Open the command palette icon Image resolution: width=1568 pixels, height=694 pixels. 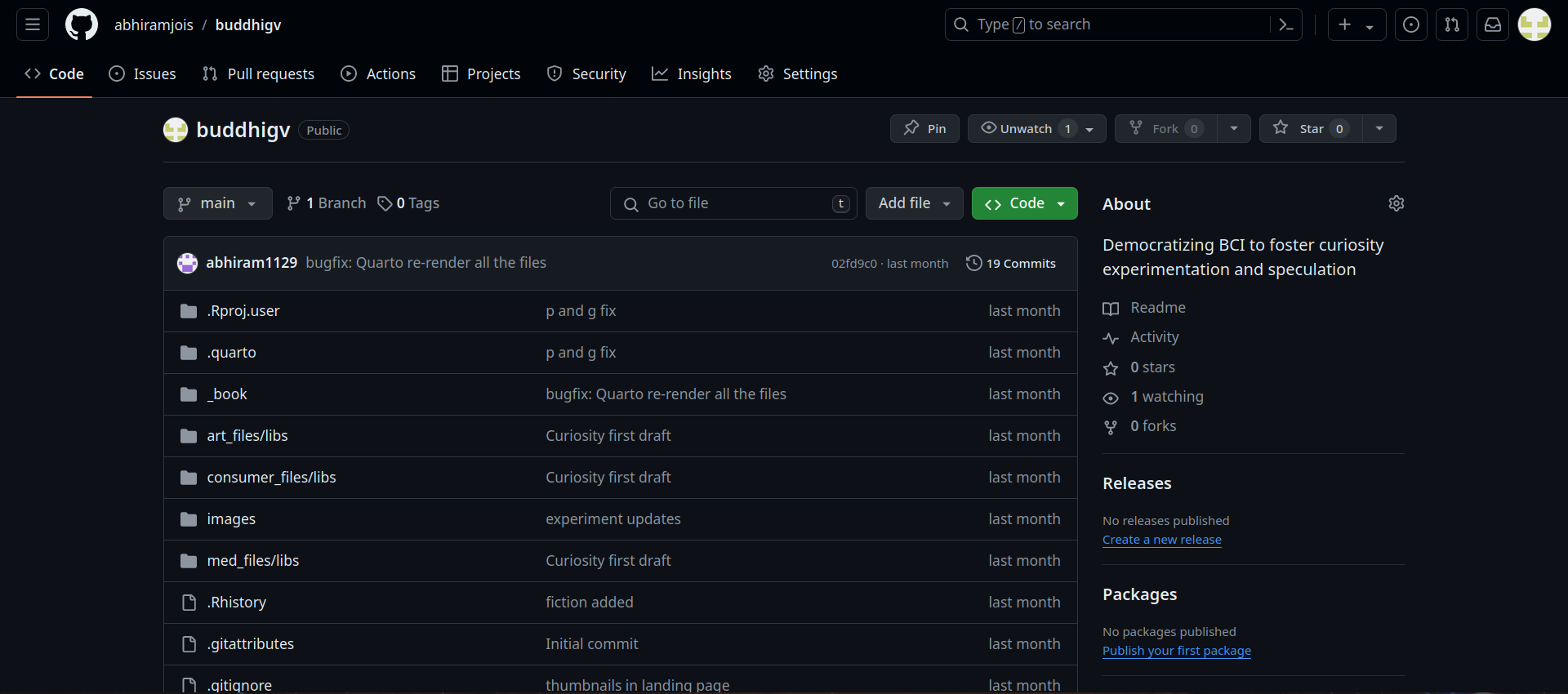point(1286,24)
